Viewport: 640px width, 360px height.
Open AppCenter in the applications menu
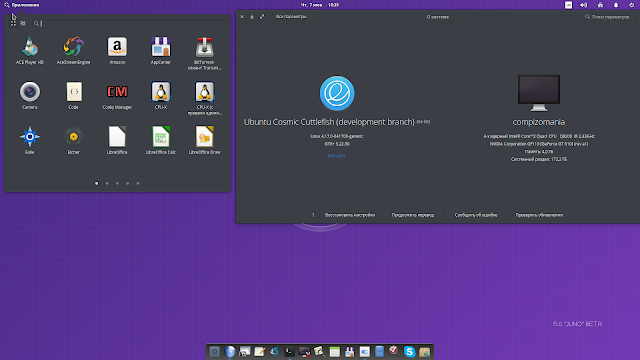(161, 51)
